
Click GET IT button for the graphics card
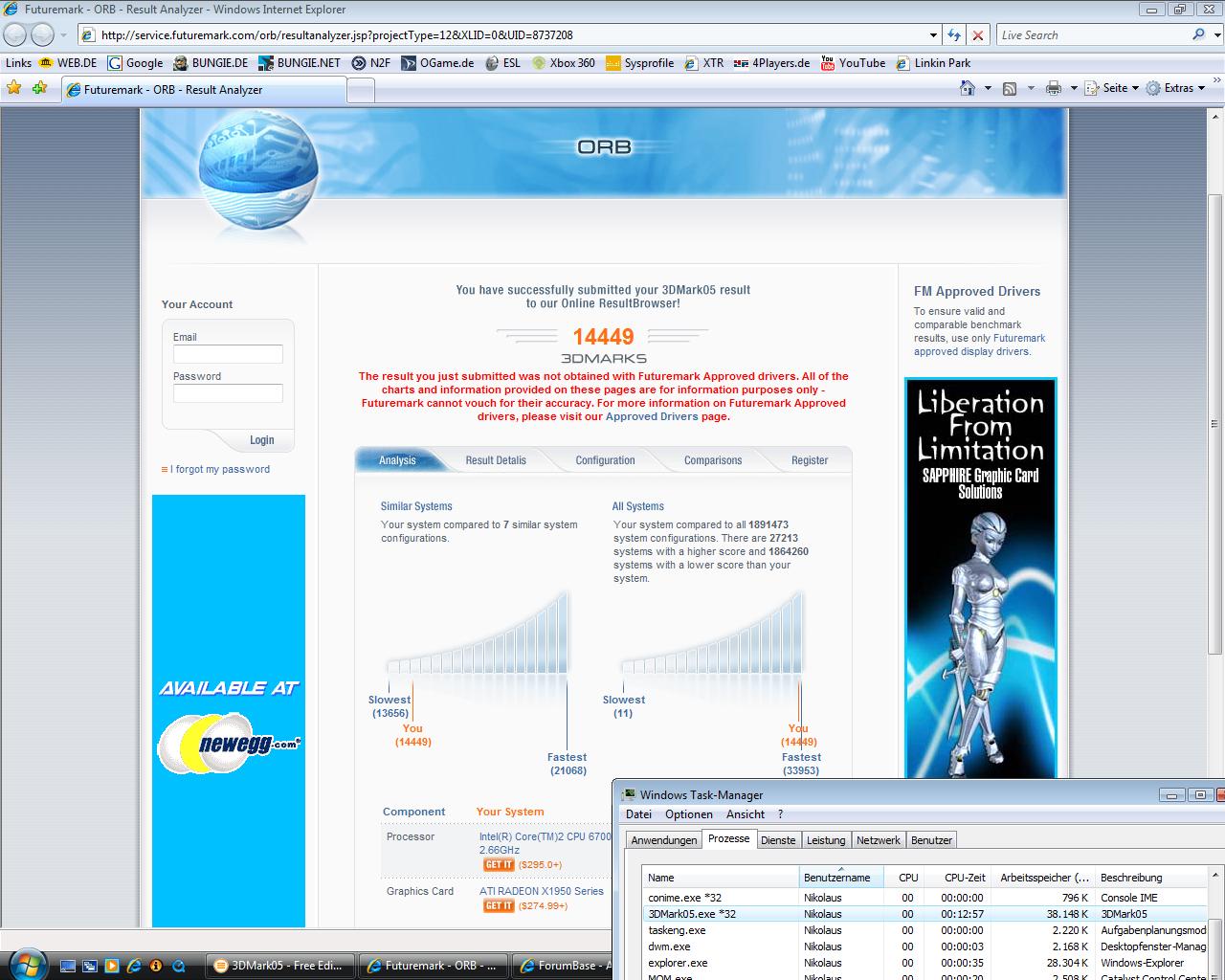coord(499,905)
